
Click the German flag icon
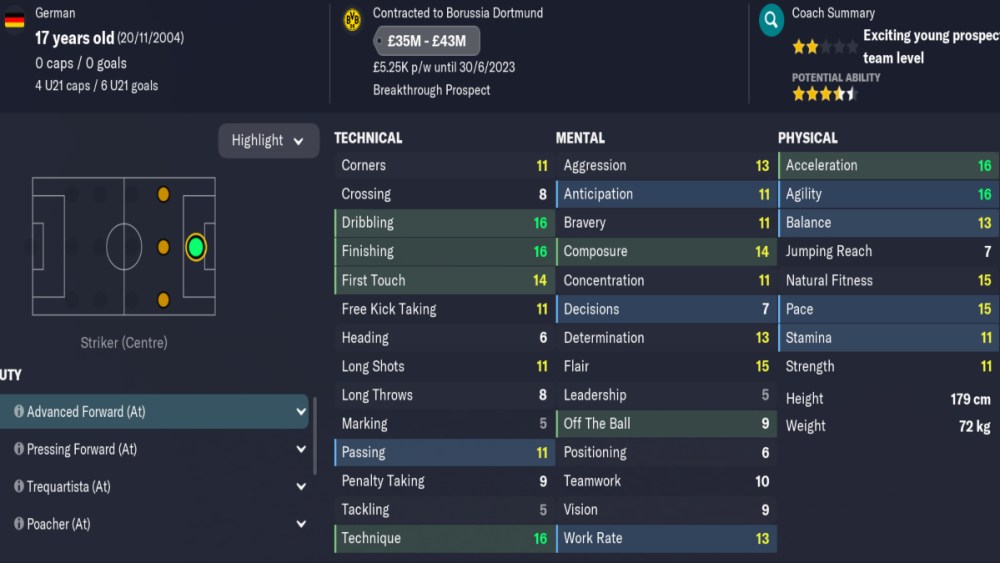click(x=15, y=19)
